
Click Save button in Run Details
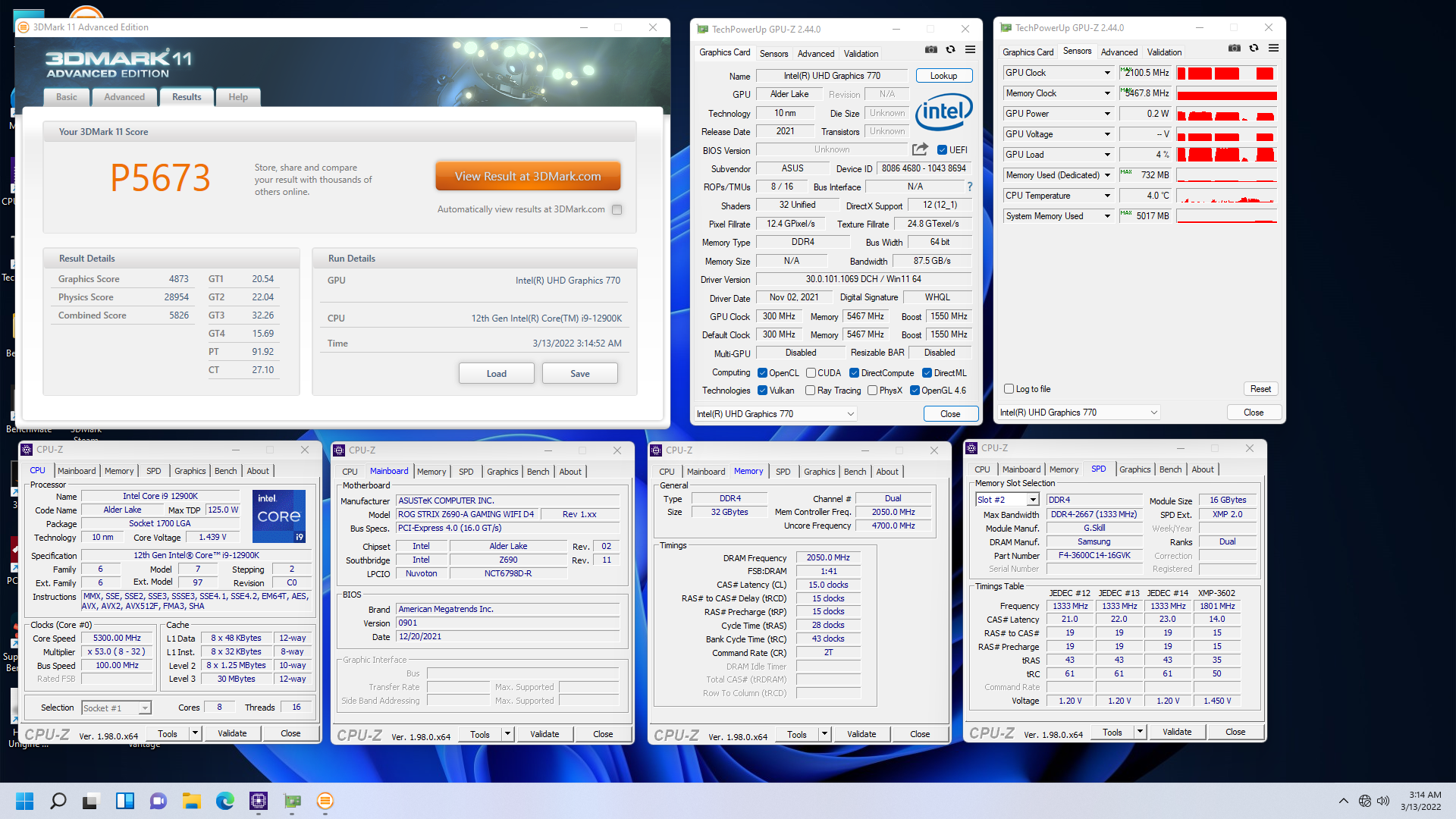tap(580, 374)
